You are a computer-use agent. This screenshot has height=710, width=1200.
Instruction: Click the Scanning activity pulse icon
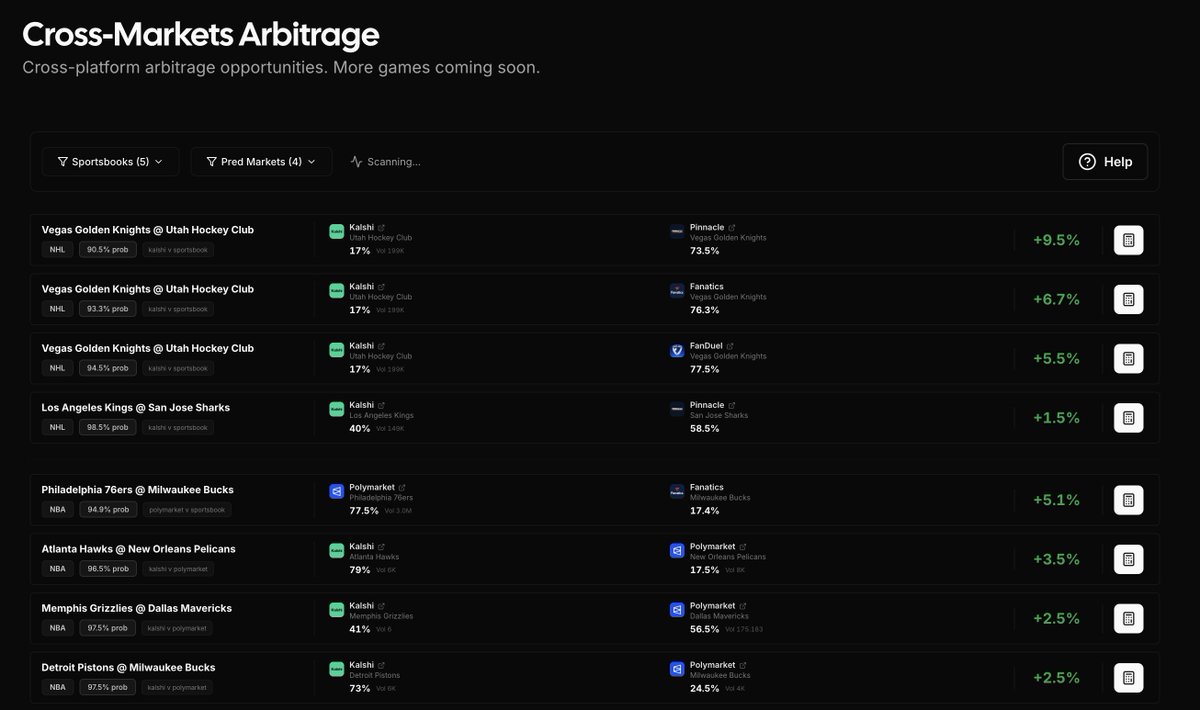point(356,162)
